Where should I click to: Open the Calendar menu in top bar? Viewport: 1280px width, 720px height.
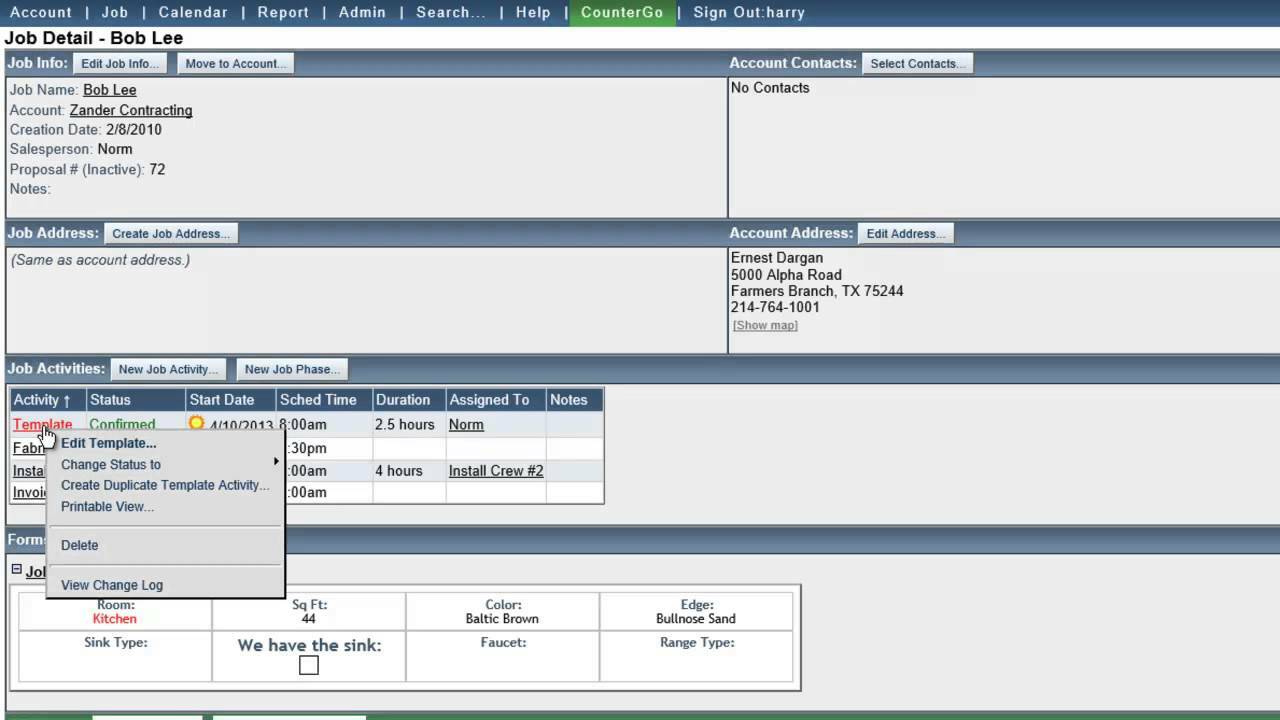tap(193, 13)
